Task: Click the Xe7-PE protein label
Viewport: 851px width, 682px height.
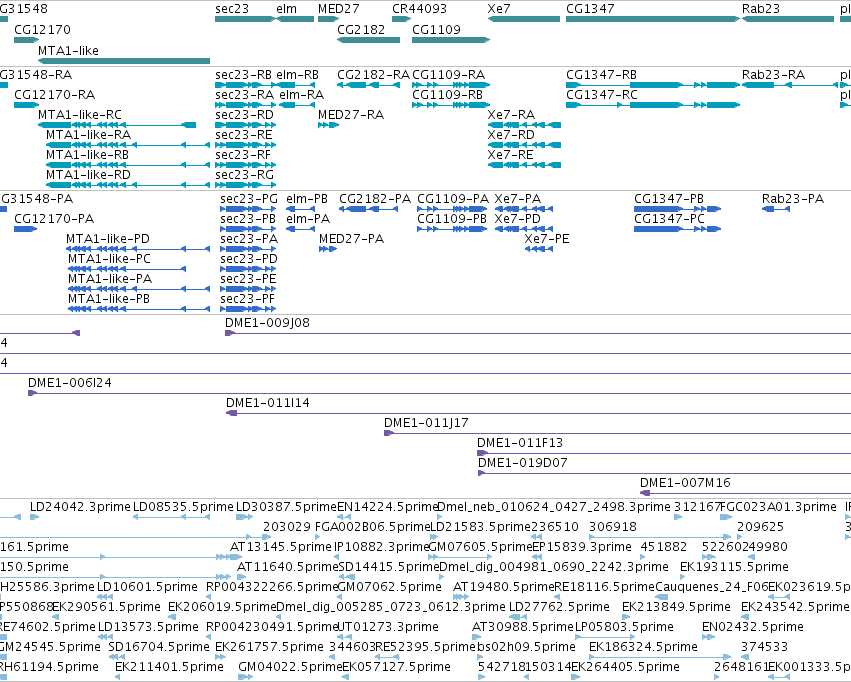Action: [547, 239]
